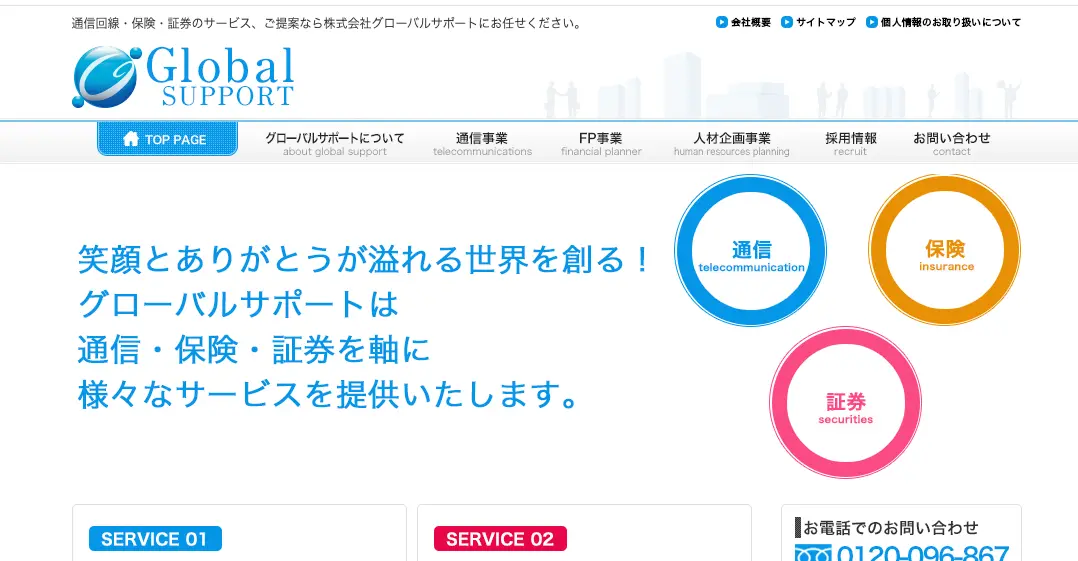
Task: Click the free-dial icon beside the phone number
Action: click(813, 553)
